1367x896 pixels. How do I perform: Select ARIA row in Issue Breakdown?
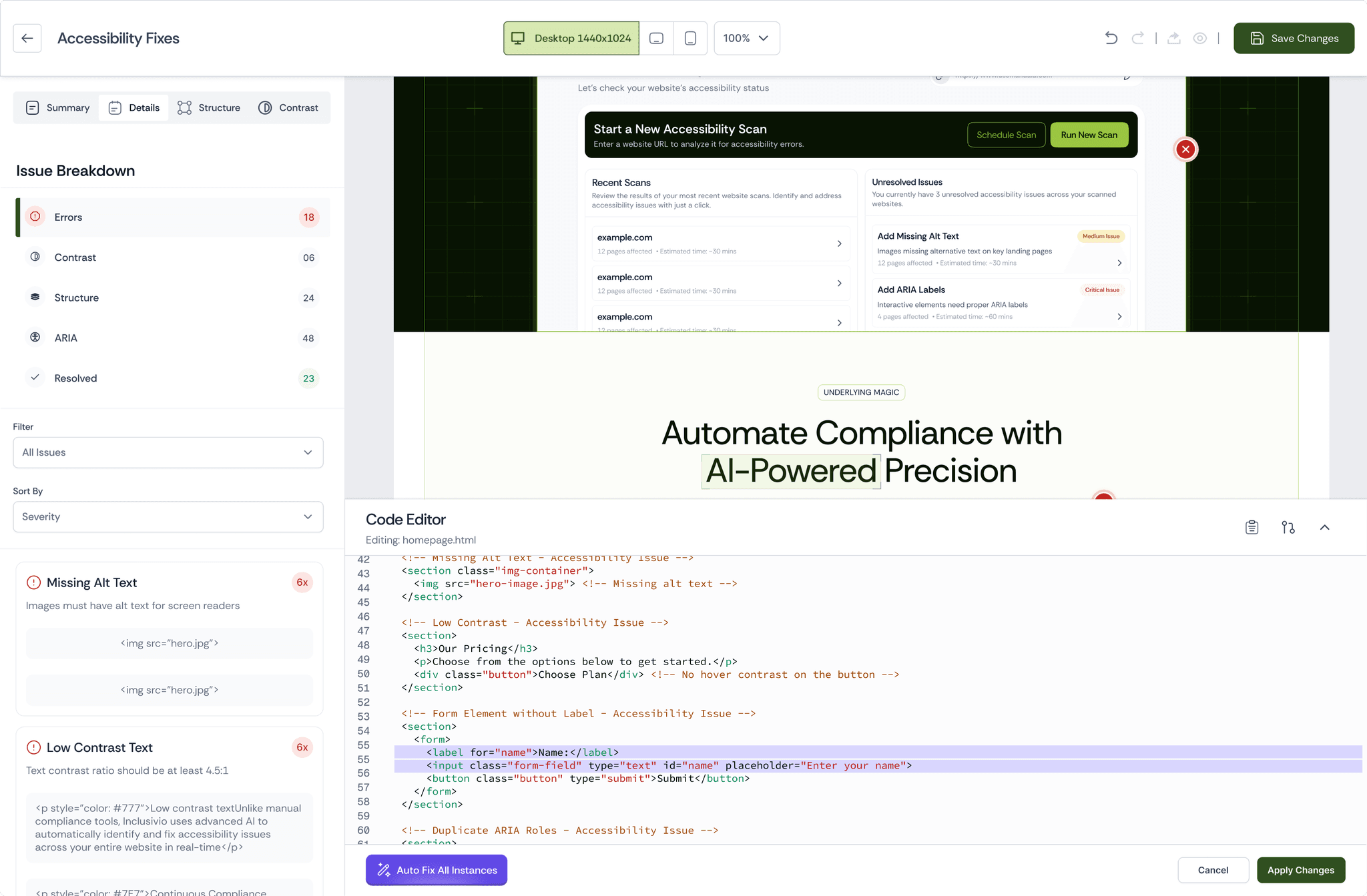(173, 338)
